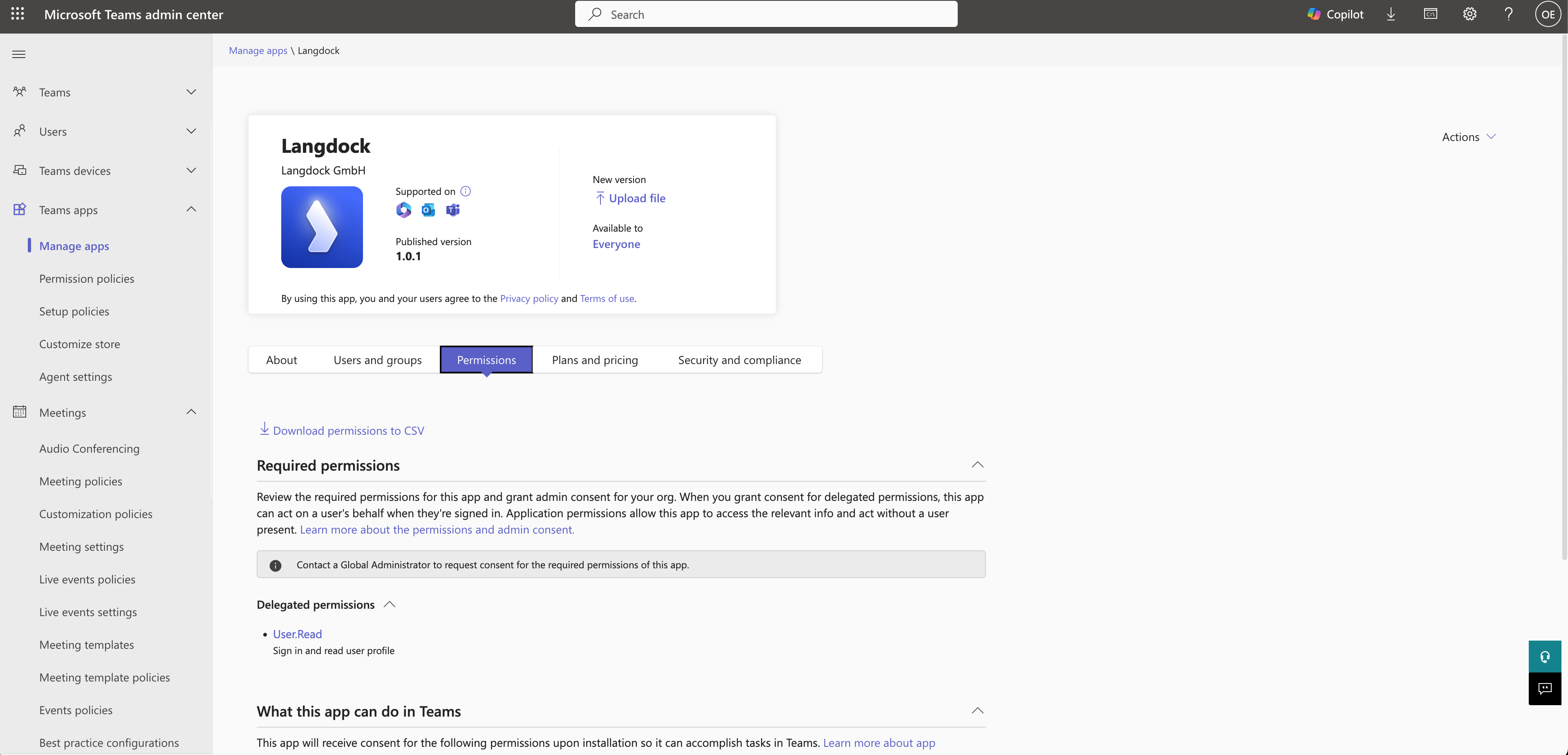
Task: Open the settings gear icon
Action: [x=1469, y=14]
